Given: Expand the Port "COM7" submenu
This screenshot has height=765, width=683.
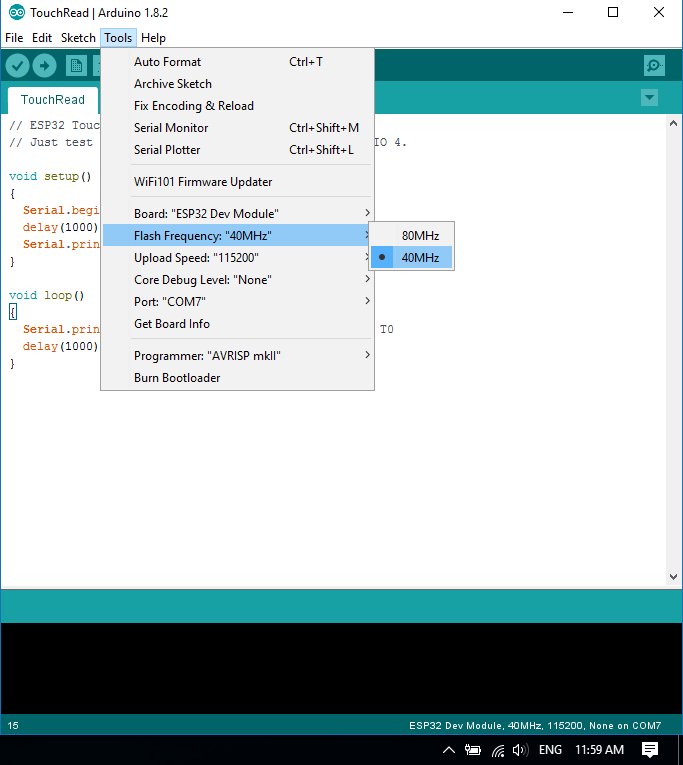Looking at the screenshot, I should (238, 302).
